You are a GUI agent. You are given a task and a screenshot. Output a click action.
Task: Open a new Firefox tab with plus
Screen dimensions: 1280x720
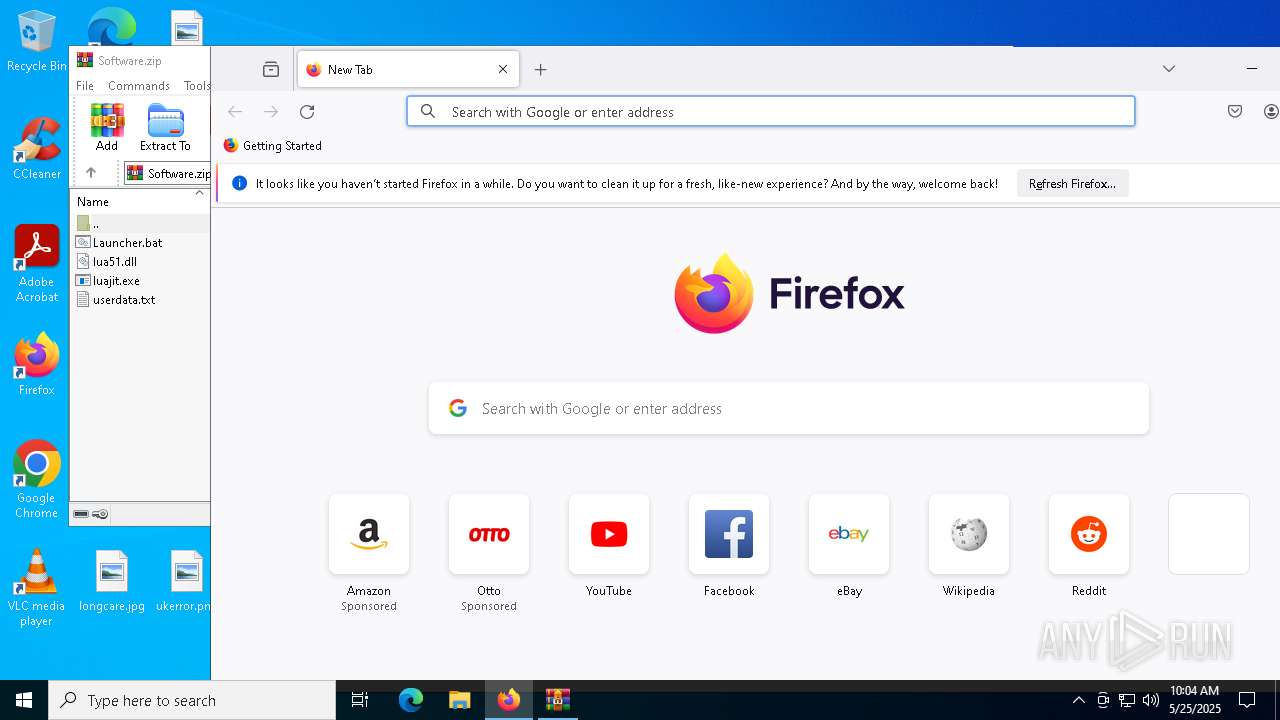(541, 69)
